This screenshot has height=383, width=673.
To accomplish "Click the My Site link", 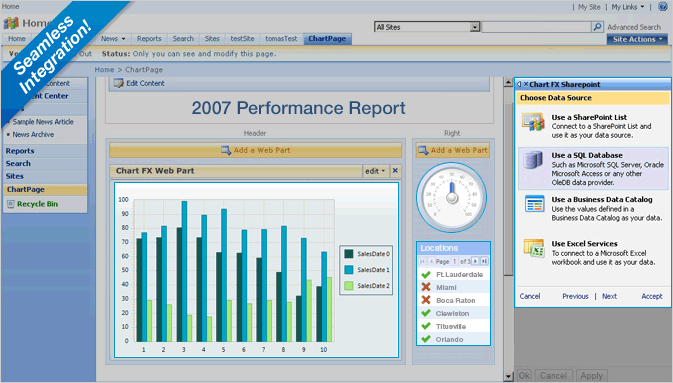I will point(589,7).
